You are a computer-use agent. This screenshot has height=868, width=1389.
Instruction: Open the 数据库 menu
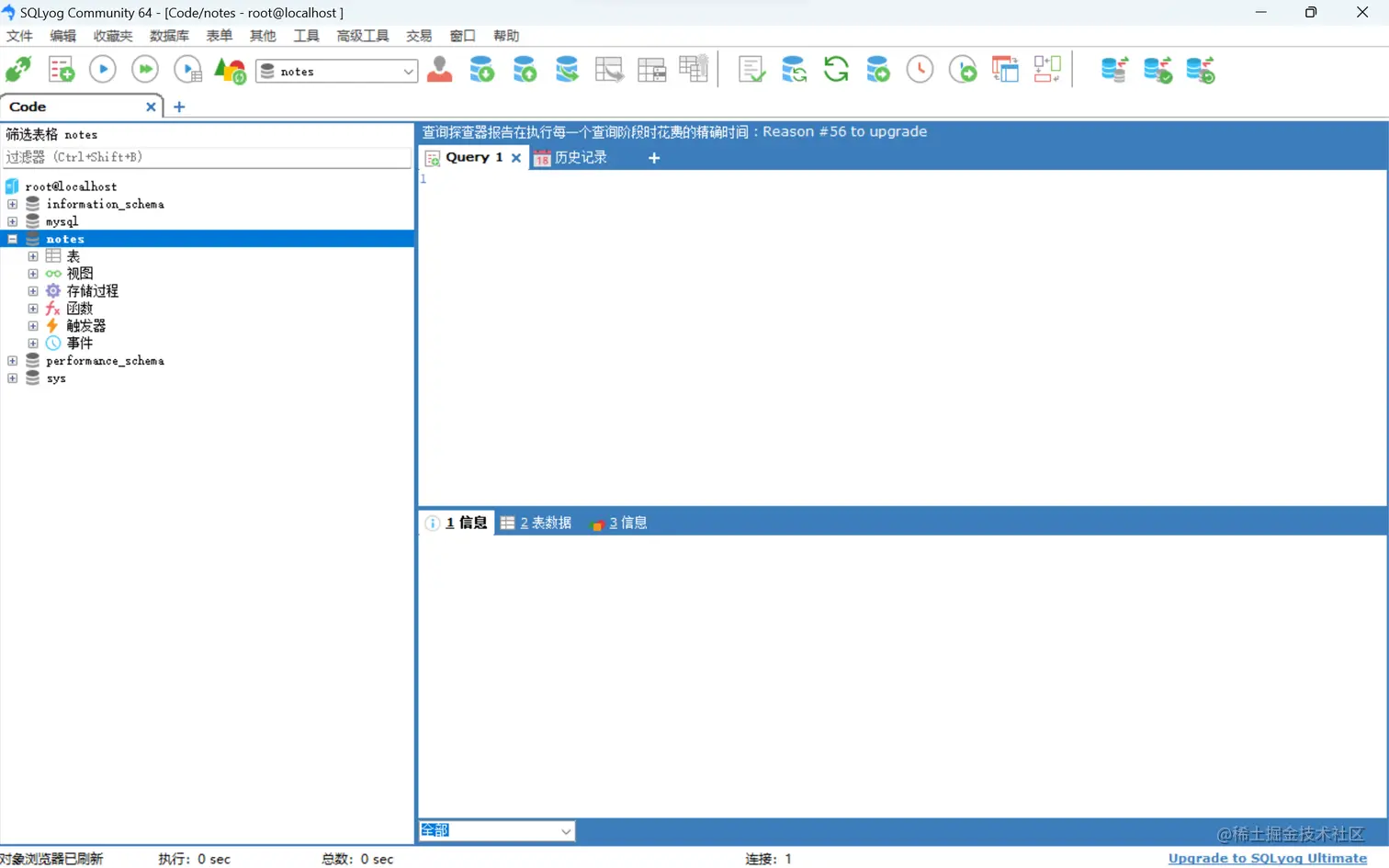coord(169,36)
